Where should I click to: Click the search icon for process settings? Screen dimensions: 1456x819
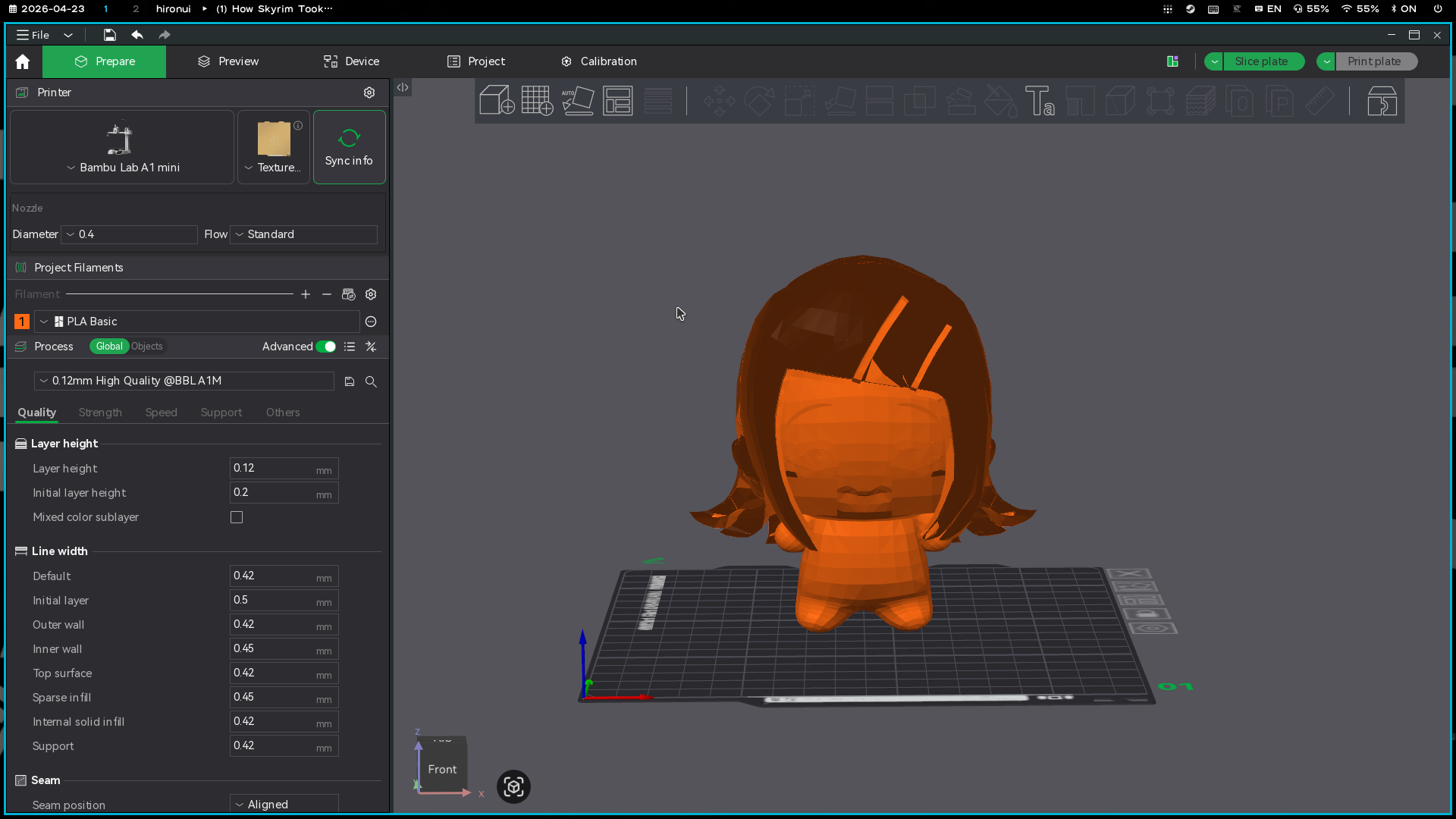pos(371,381)
